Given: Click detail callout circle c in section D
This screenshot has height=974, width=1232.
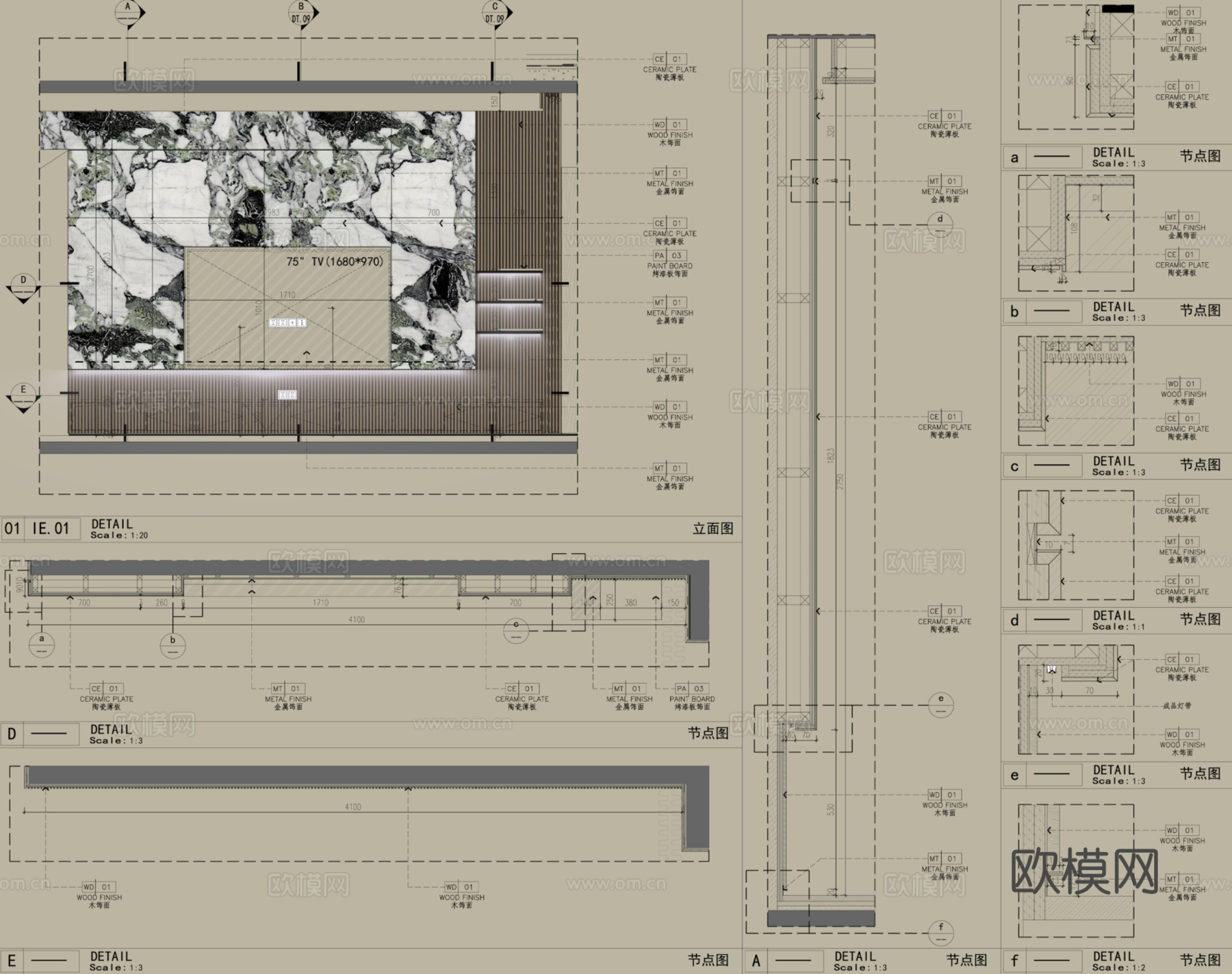Looking at the screenshot, I should tap(516, 630).
